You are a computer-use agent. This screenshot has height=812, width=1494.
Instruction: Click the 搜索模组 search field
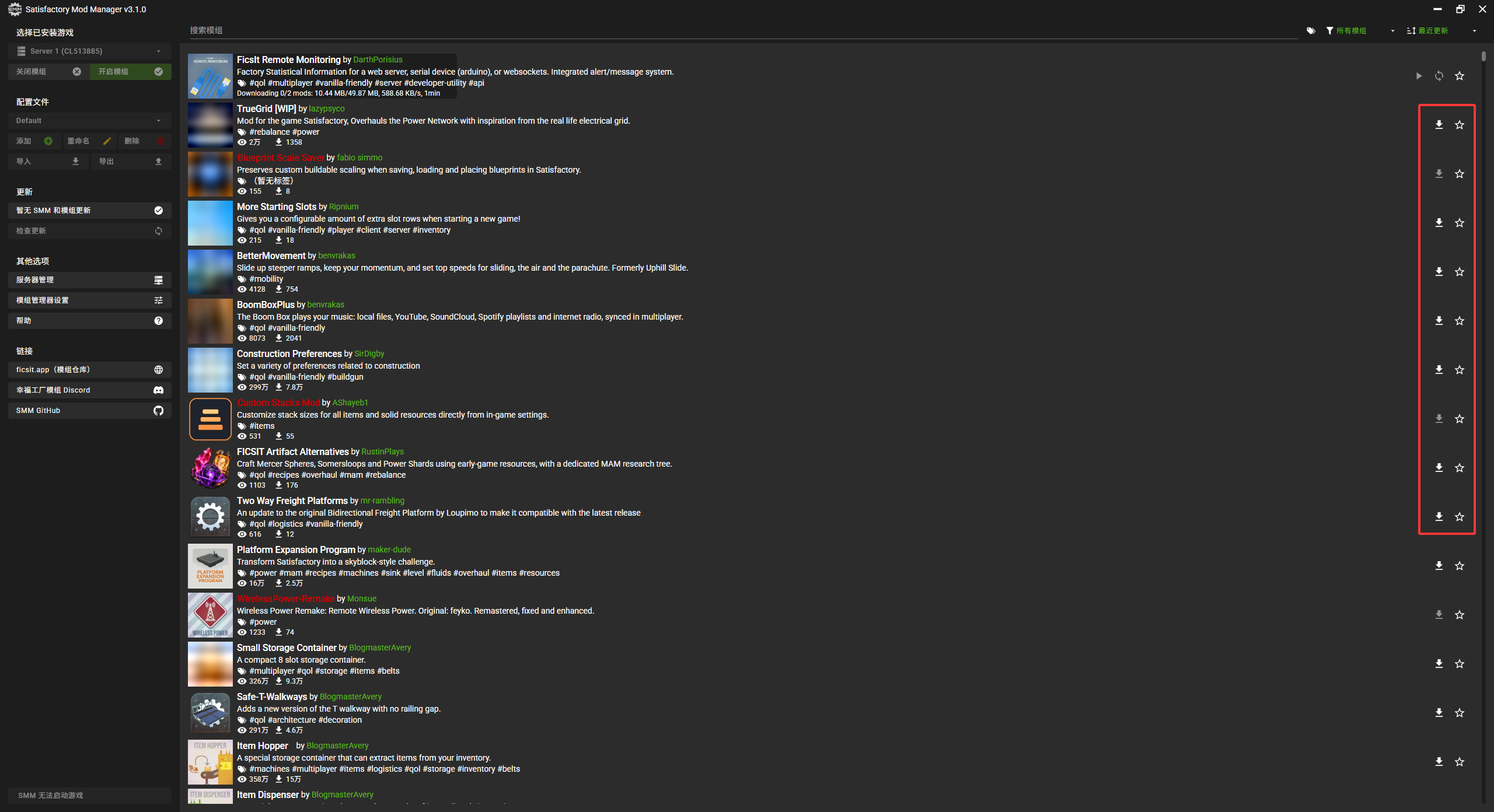(x=742, y=30)
